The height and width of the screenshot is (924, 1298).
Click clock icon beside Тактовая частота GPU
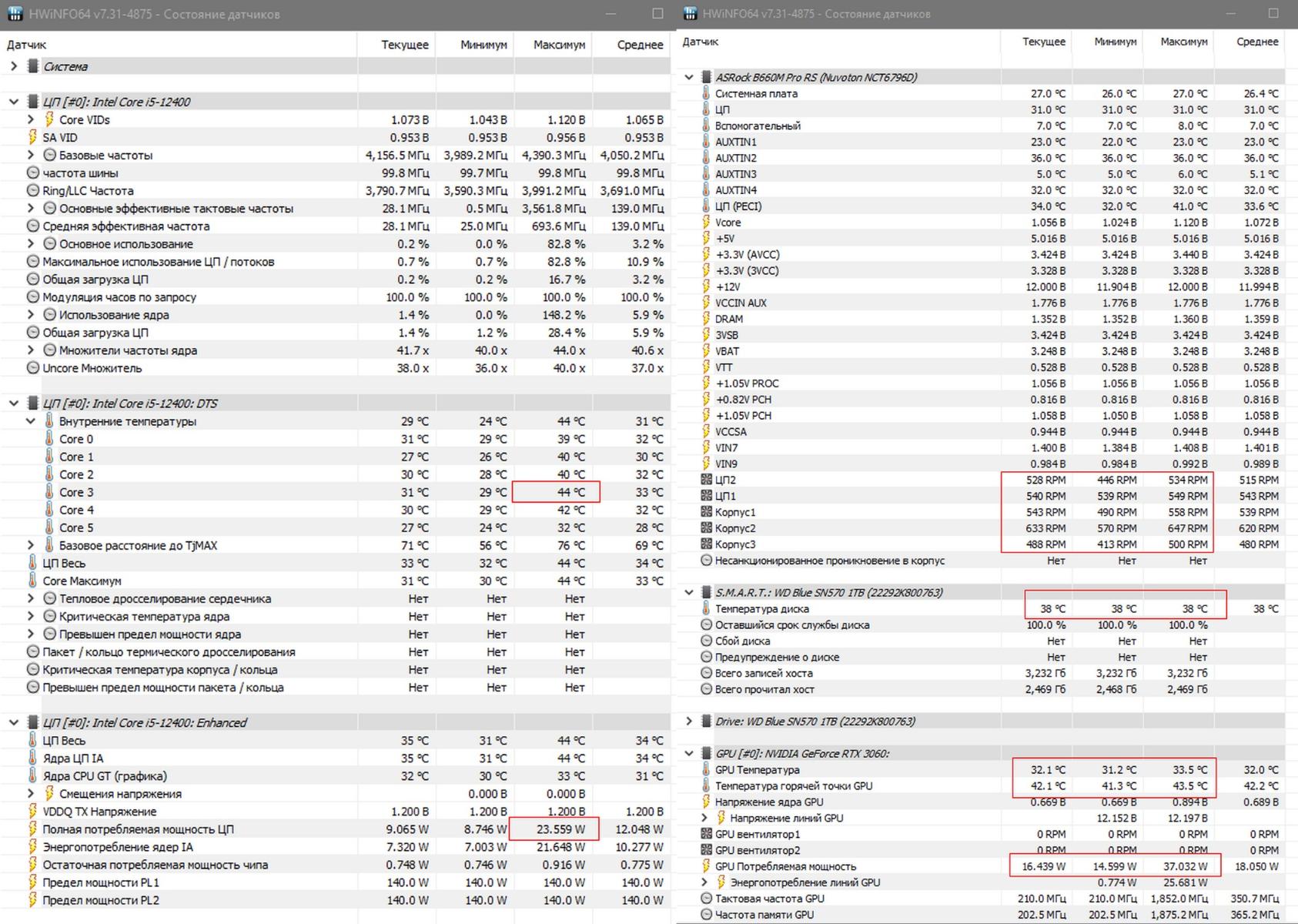(706, 899)
